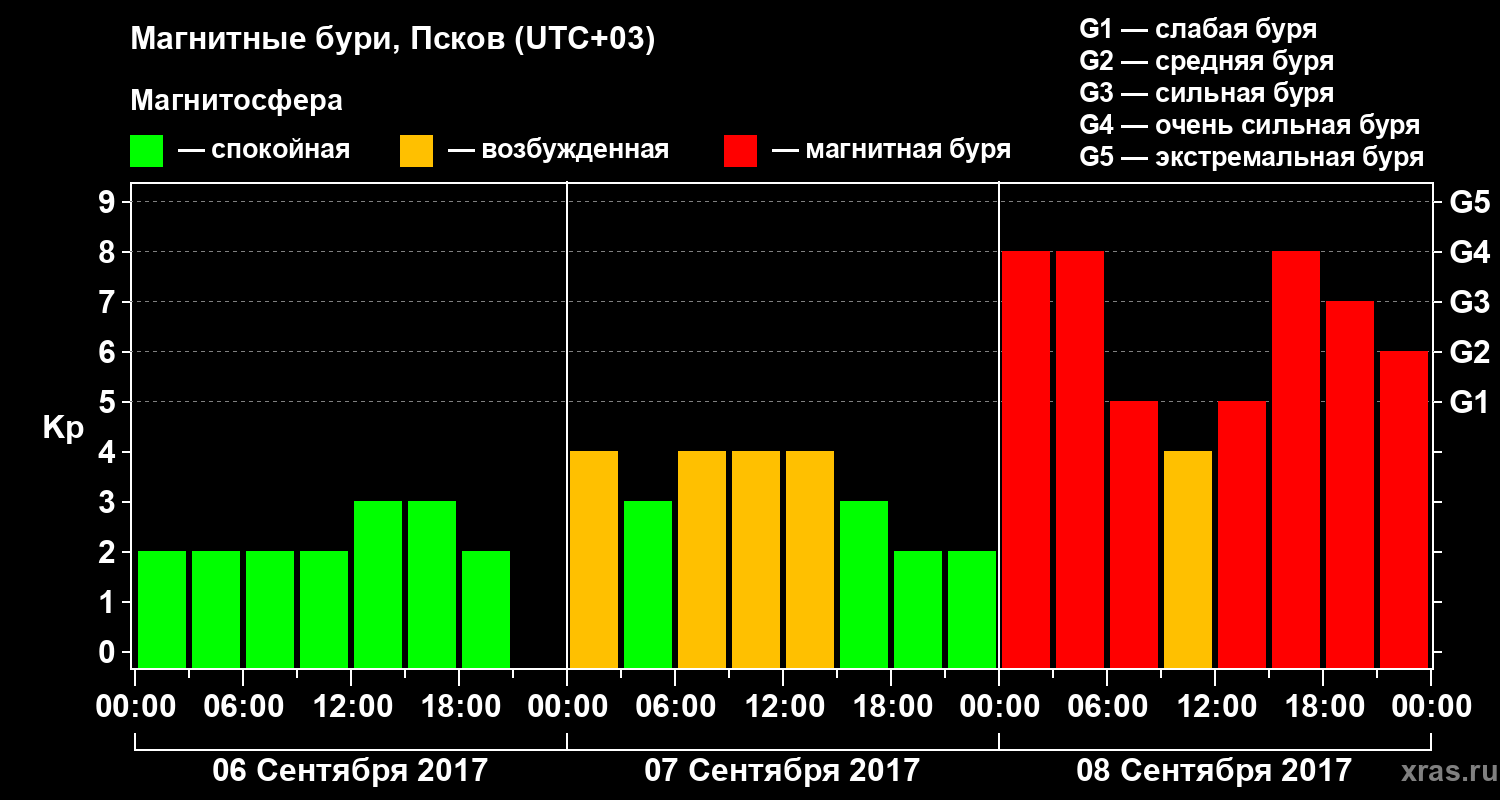Click the green Kp 3 bar at 03:00–06:00, 07 Сентября
The height and width of the screenshot is (800, 1500).
[648, 584]
